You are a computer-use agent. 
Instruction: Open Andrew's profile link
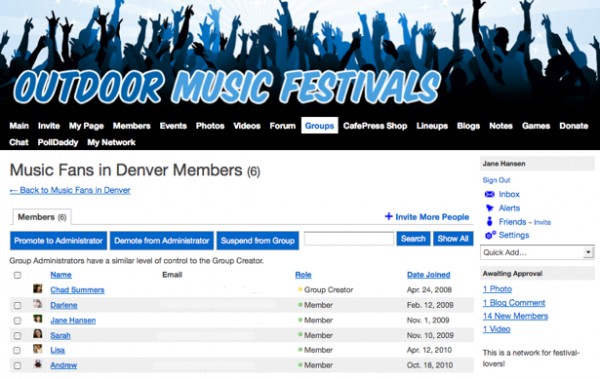(64, 365)
